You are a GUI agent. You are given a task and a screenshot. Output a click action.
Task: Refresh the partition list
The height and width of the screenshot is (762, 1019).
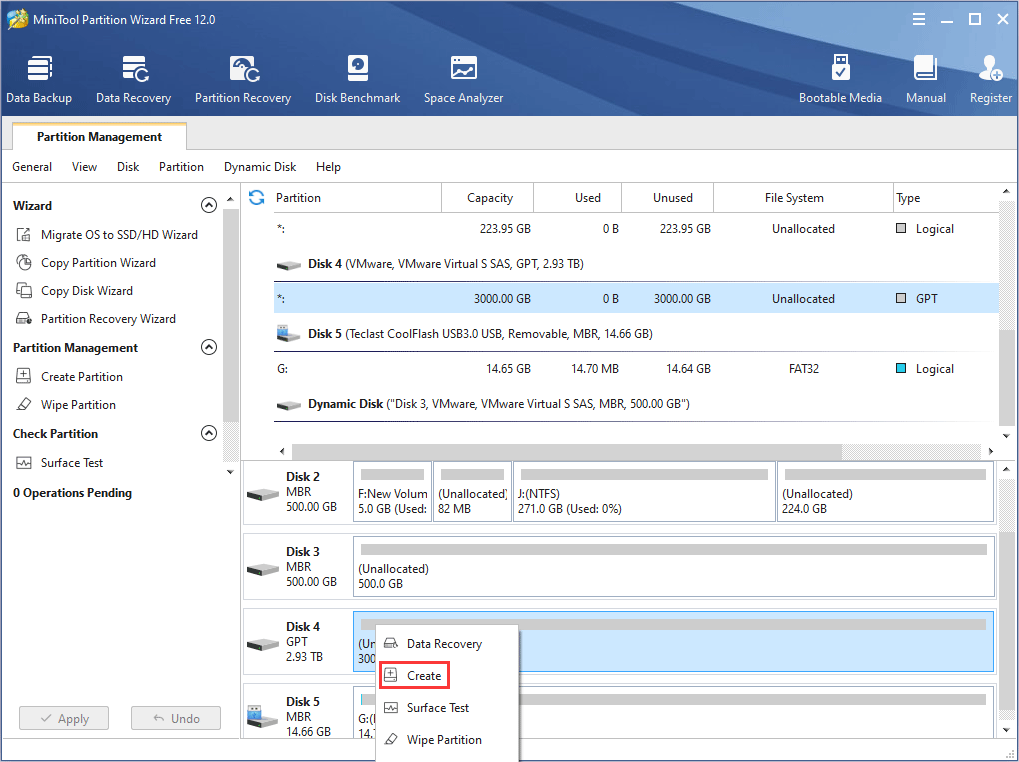coord(257,198)
